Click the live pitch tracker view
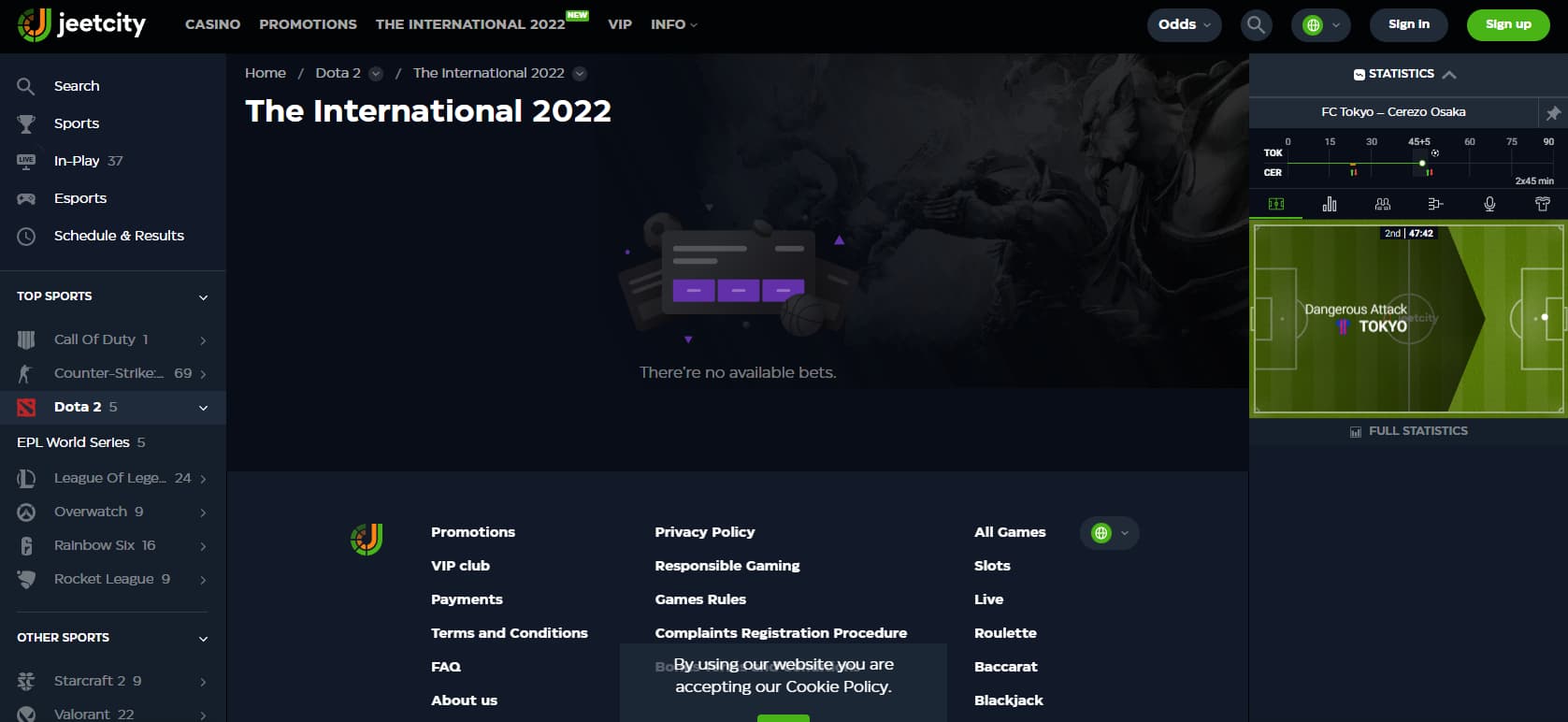1568x722 pixels. (x=1408, y=318)
